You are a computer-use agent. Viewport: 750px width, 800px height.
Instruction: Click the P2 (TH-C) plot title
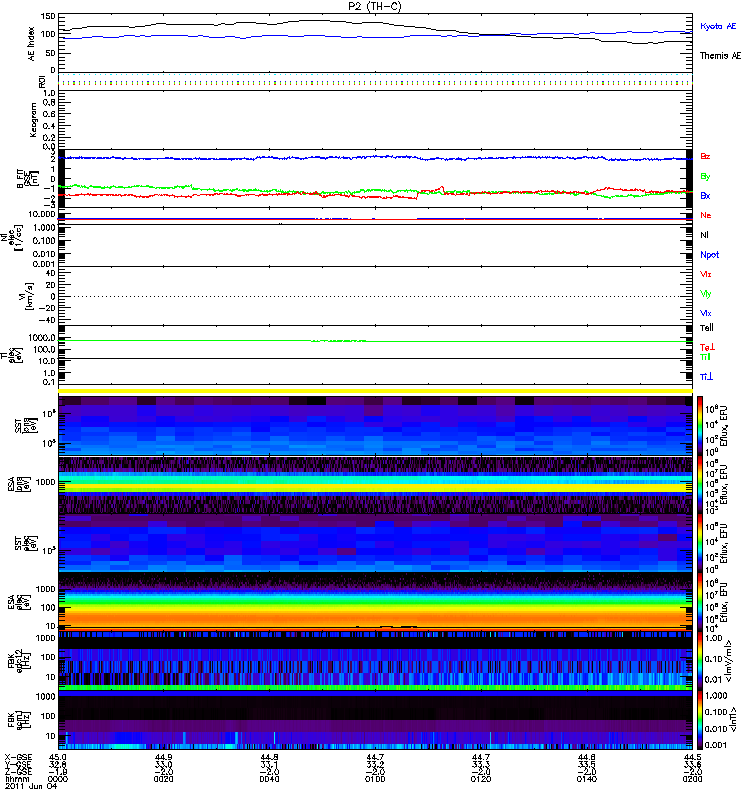tap(375, 6)
